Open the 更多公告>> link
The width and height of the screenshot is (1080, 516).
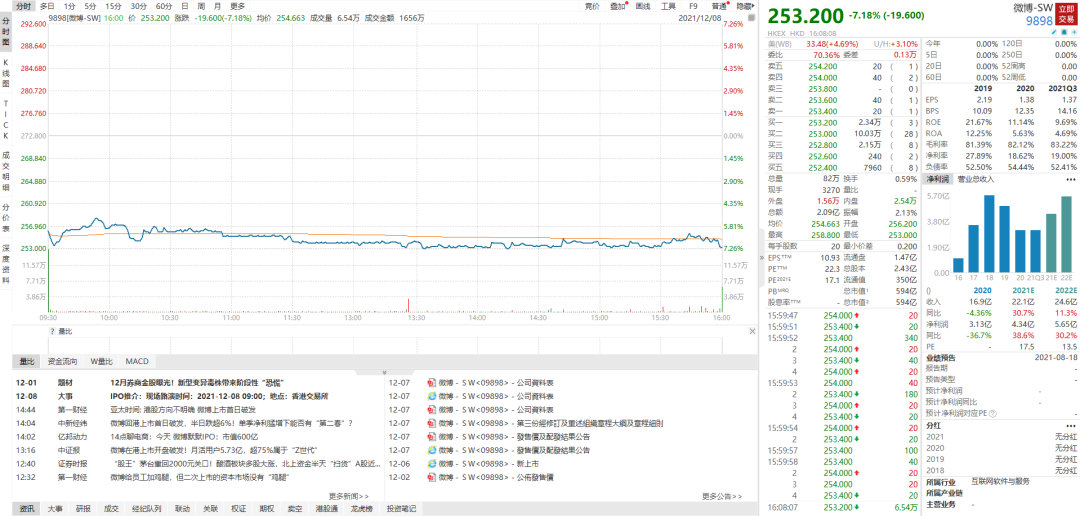[722, 495]
